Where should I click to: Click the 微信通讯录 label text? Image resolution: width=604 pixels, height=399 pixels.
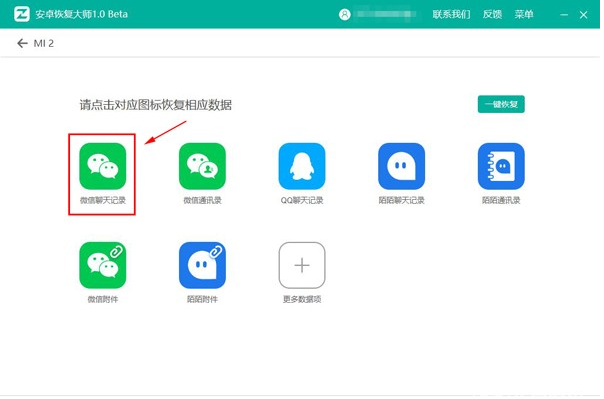click(203, 201)
